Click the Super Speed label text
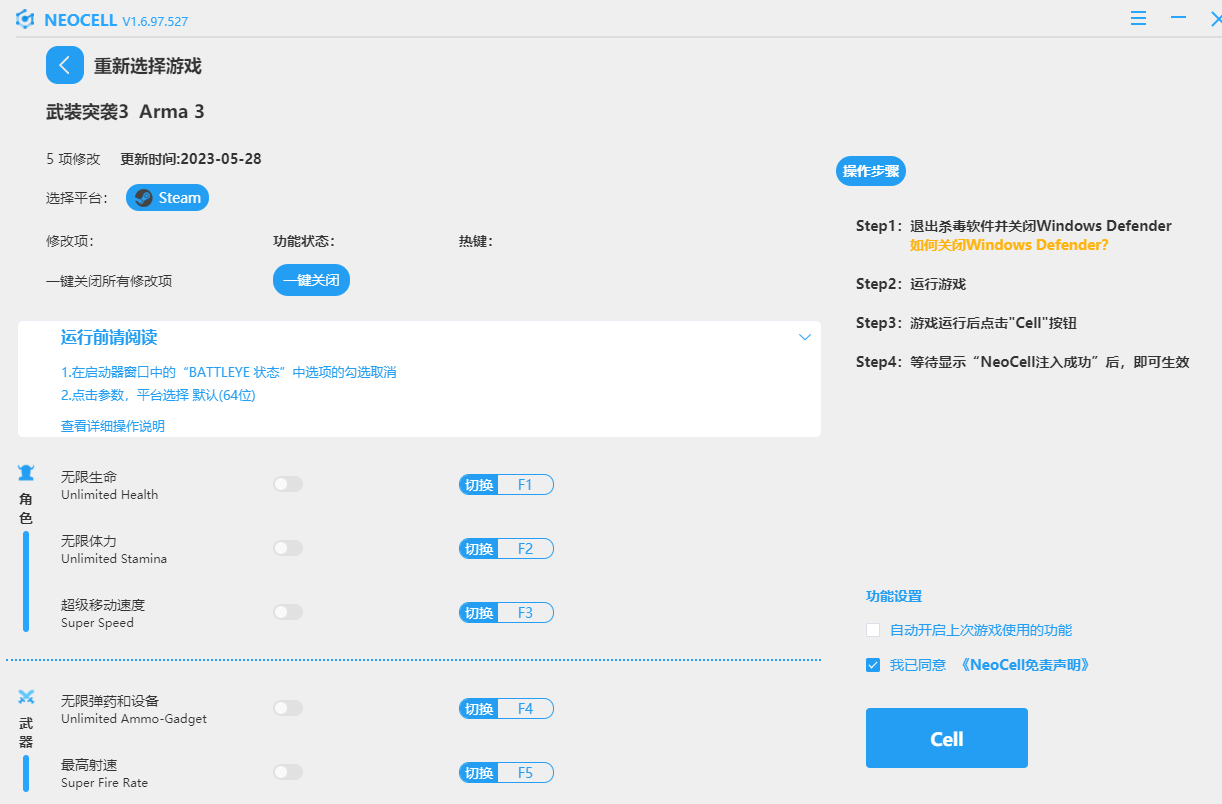 click(97, 623)
